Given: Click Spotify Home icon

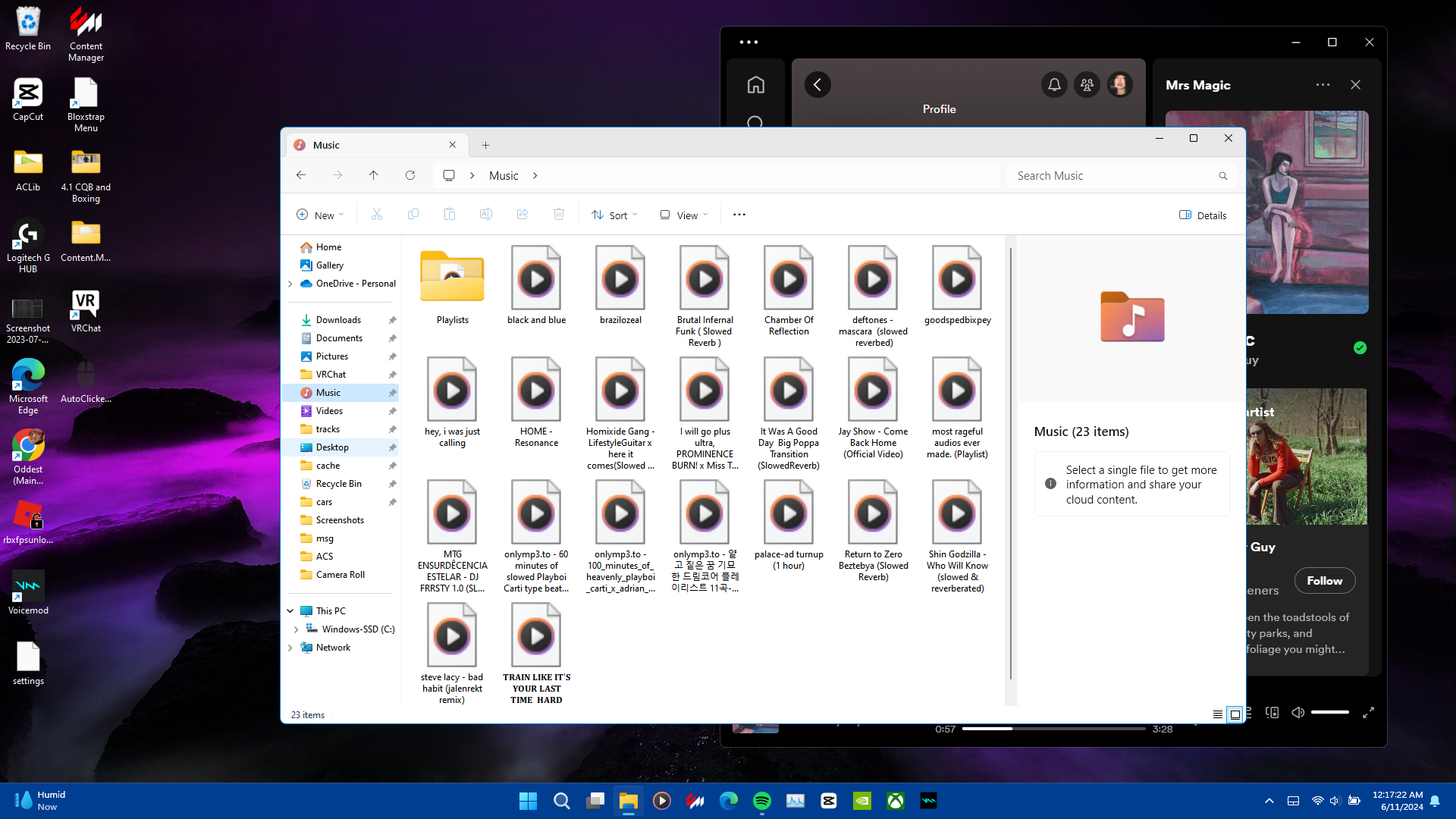Looking at the screenshot, I should [x=755, y=85].
